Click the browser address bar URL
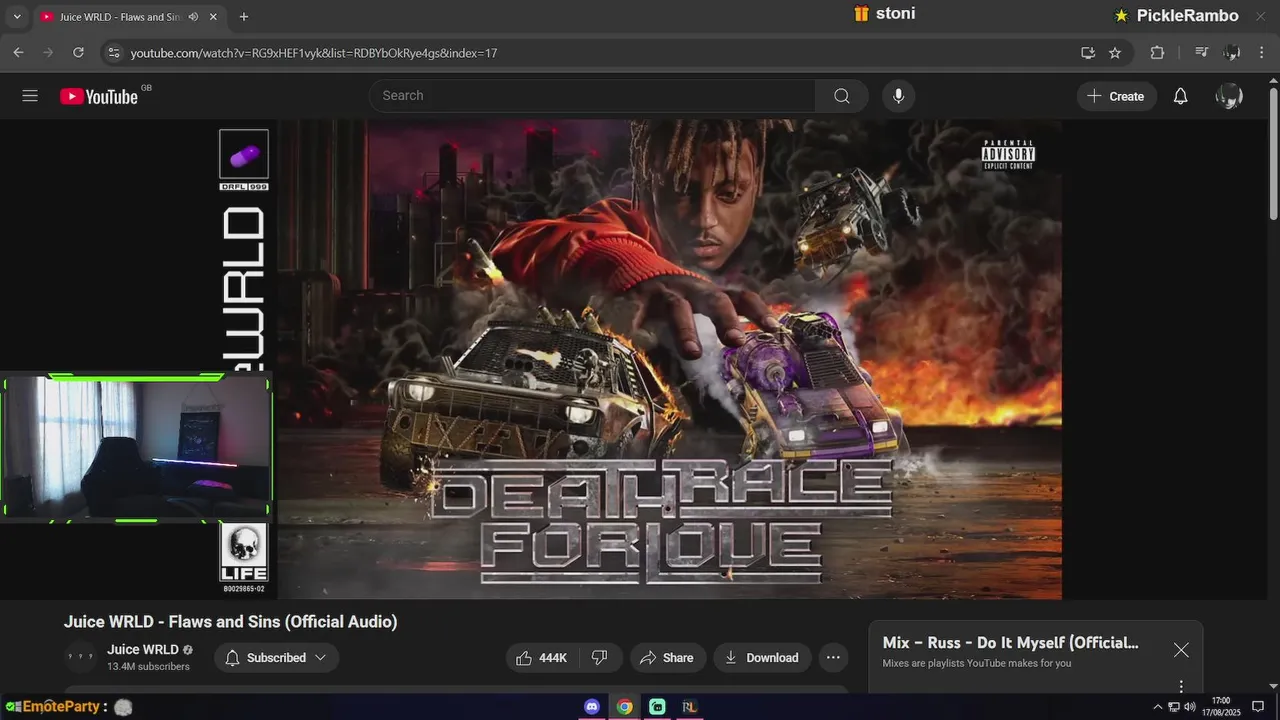 314,53
